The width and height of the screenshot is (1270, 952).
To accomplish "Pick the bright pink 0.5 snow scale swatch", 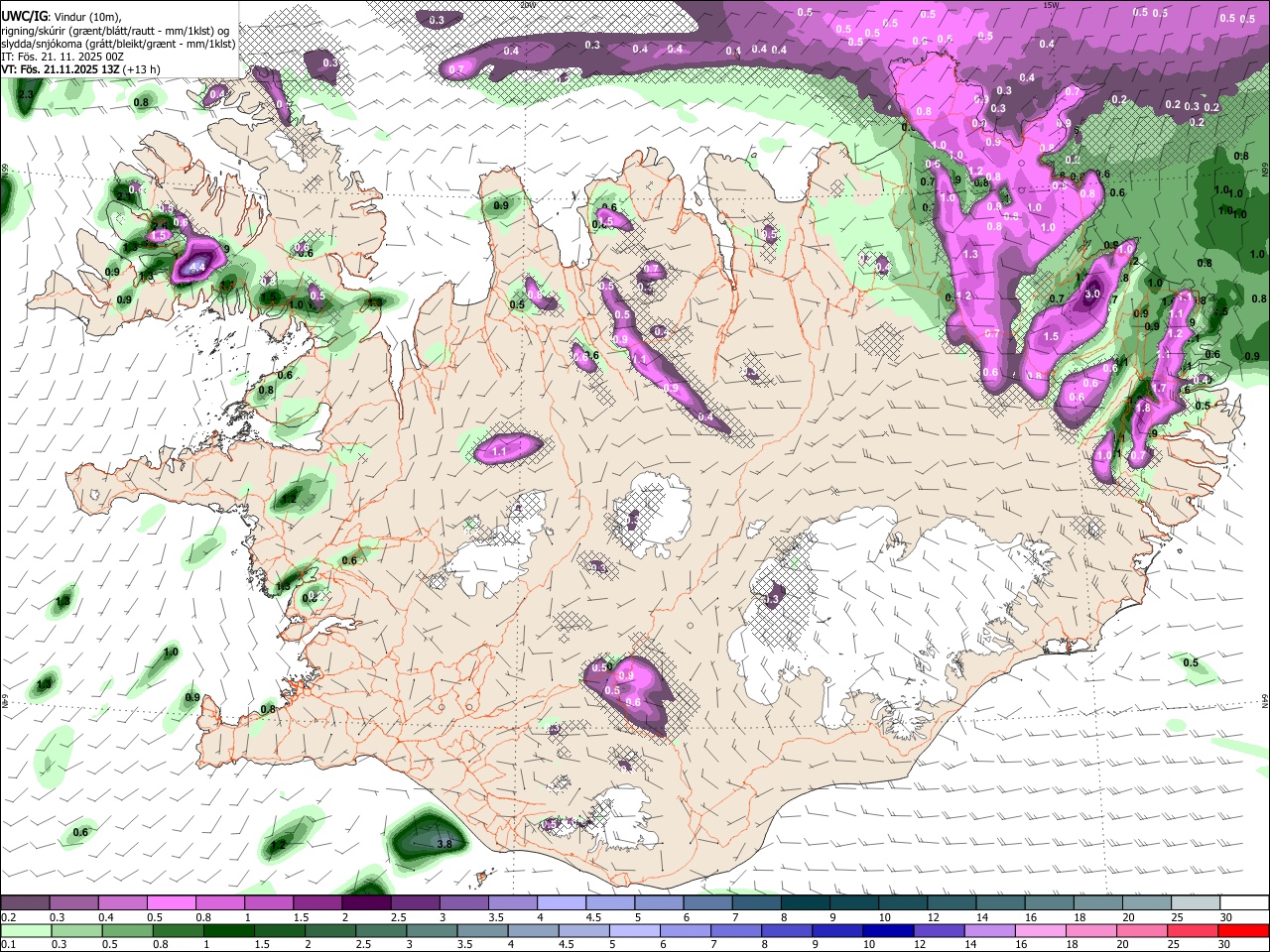I will click(x=171, y=903).
